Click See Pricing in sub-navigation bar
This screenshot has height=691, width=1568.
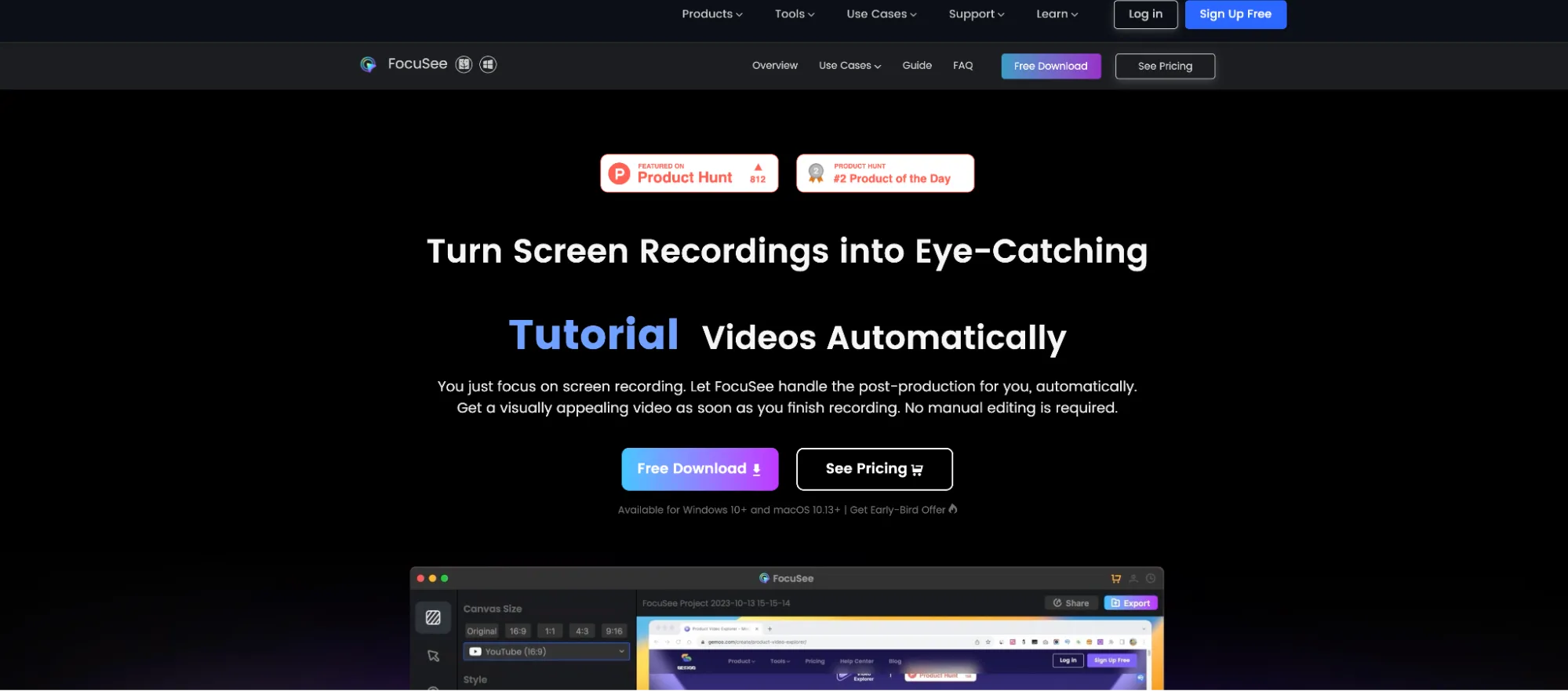1165,66
